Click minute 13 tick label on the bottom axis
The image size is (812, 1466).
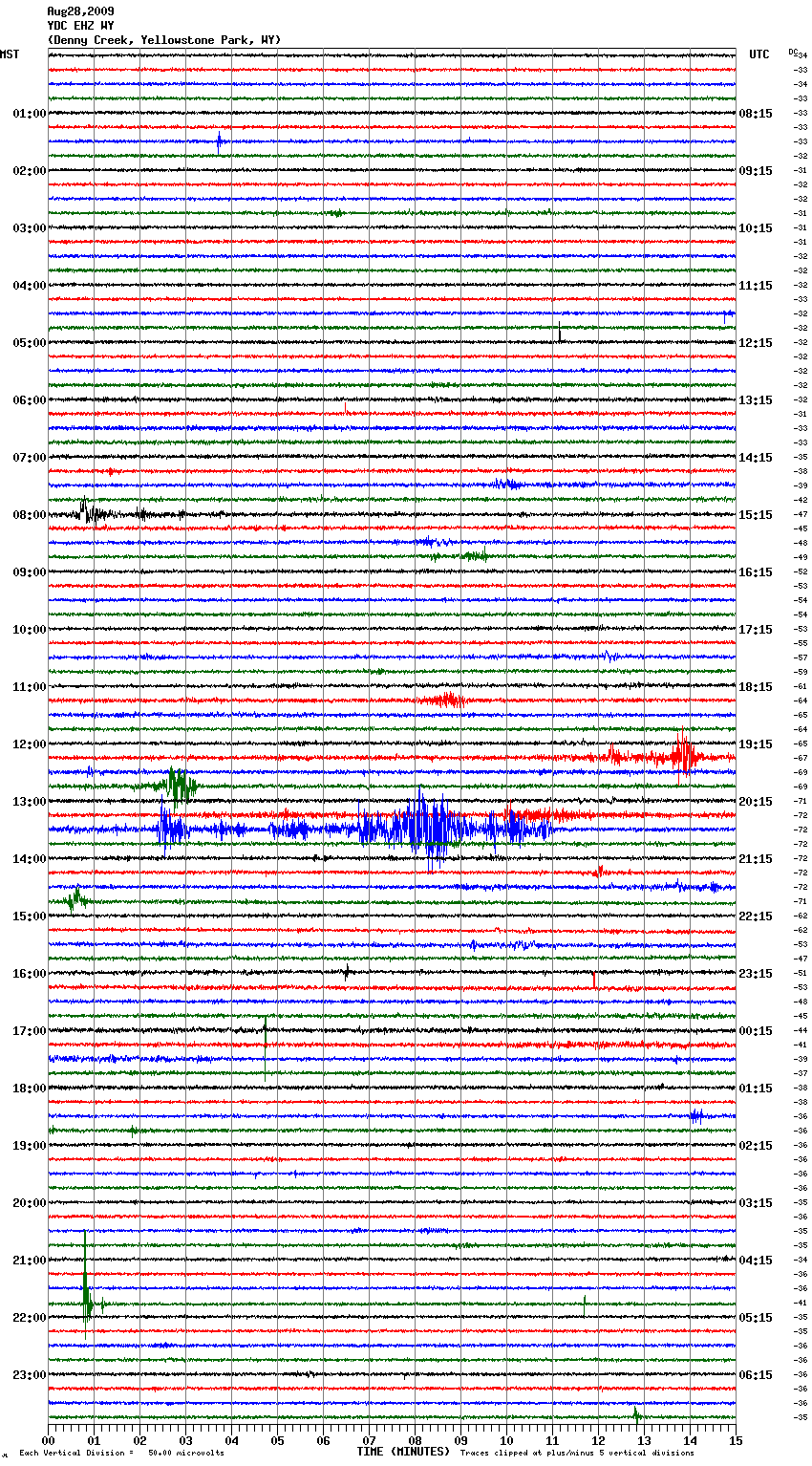tap(644, 1440)
